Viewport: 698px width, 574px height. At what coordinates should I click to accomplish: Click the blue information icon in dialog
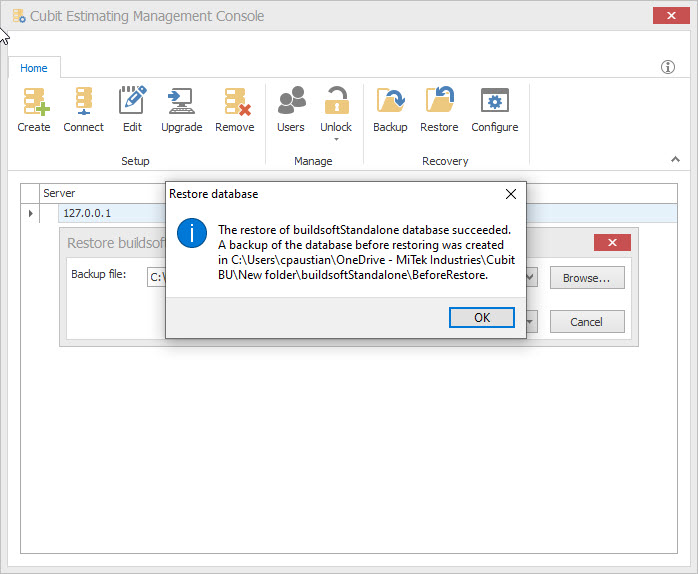pos(192,233)
